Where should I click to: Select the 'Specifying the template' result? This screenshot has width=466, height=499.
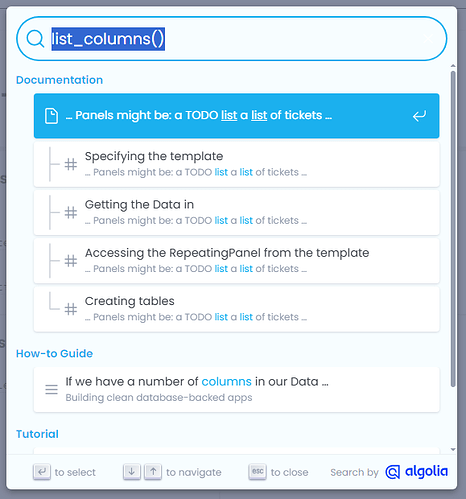[x=236, y=164]
